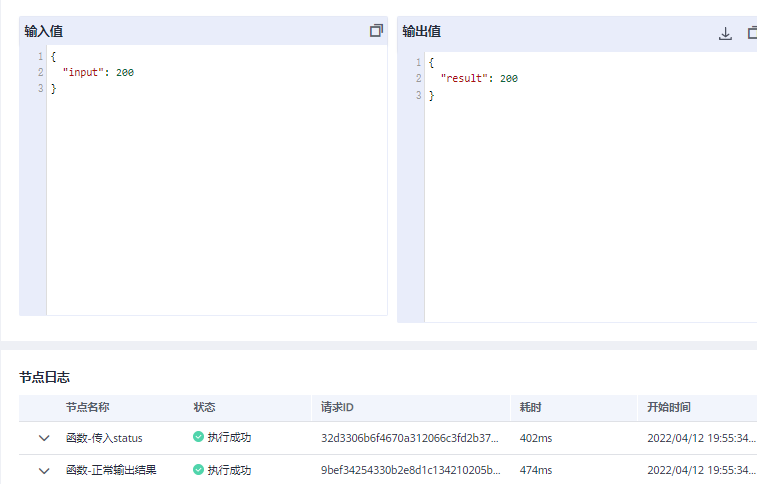Click the 请求ID column header
This screenshot has height=484, width=757.
tap(337, 407)
